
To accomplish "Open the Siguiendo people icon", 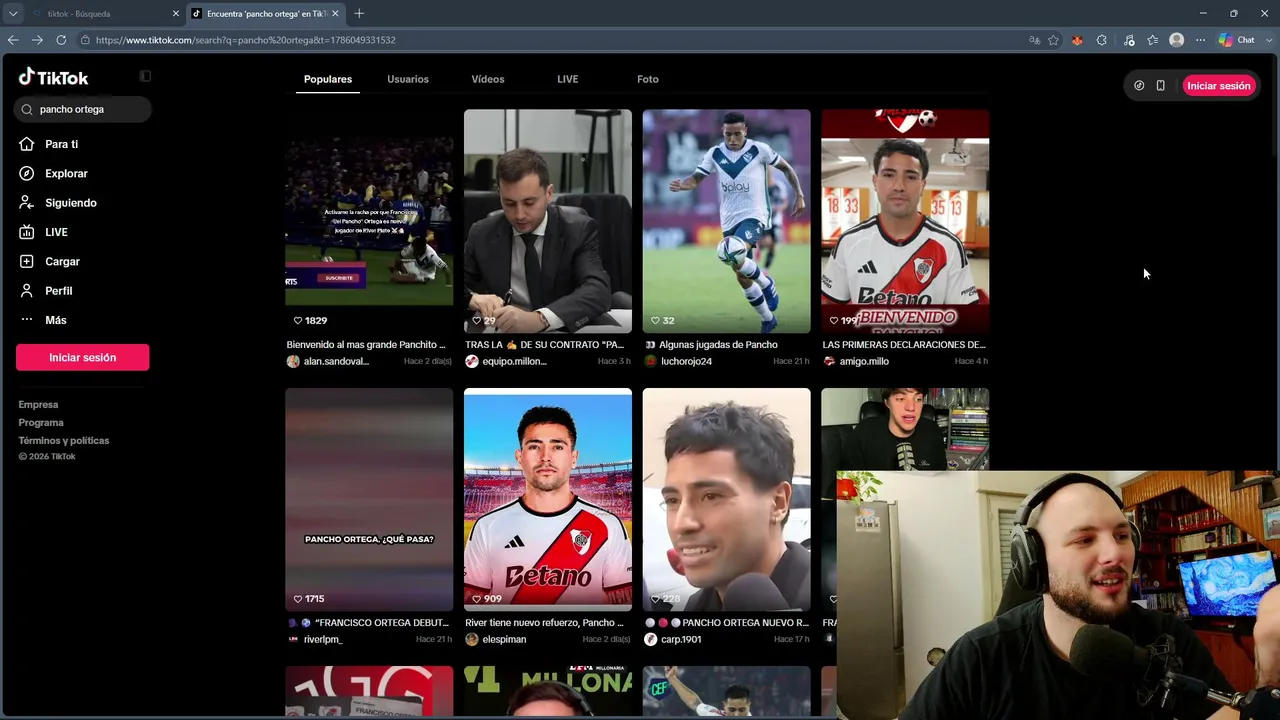I will [x=27, y=202].
